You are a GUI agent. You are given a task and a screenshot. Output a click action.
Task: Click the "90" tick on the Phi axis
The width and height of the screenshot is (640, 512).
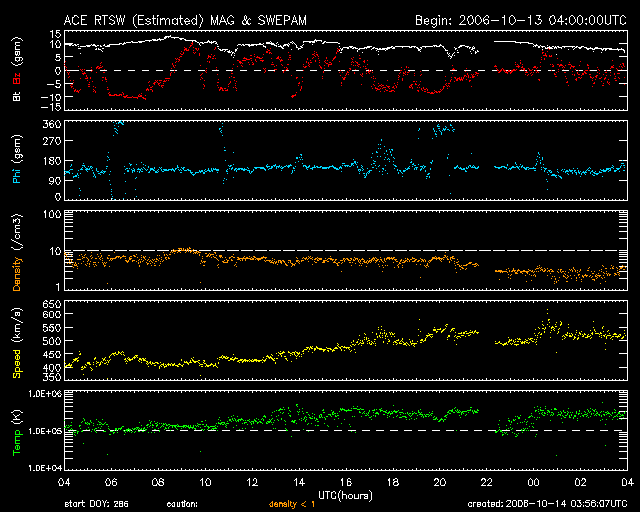(x=56, y=180)
